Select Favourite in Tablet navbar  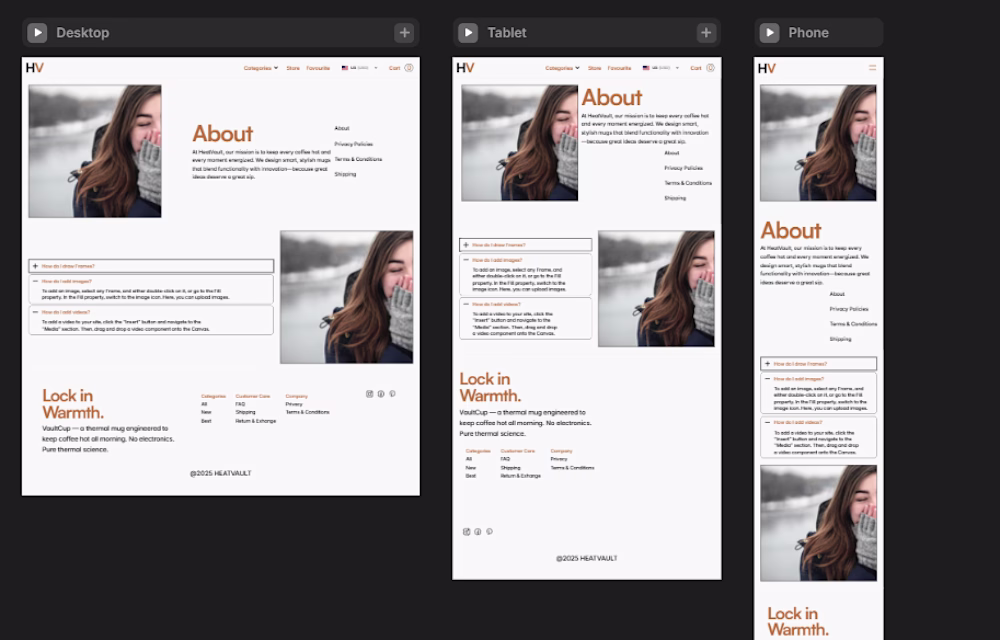point(619,68)
